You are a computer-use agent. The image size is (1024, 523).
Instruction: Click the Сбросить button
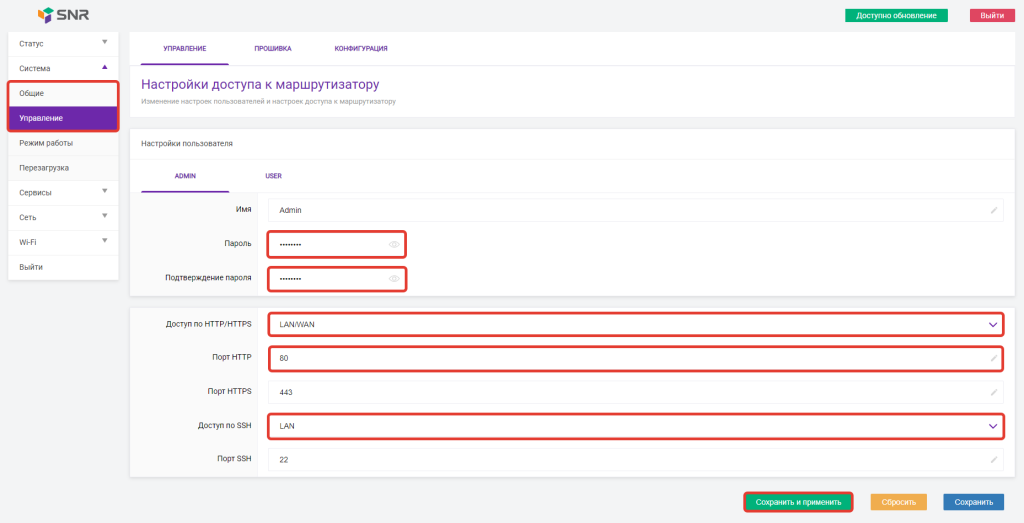(898, 502)
